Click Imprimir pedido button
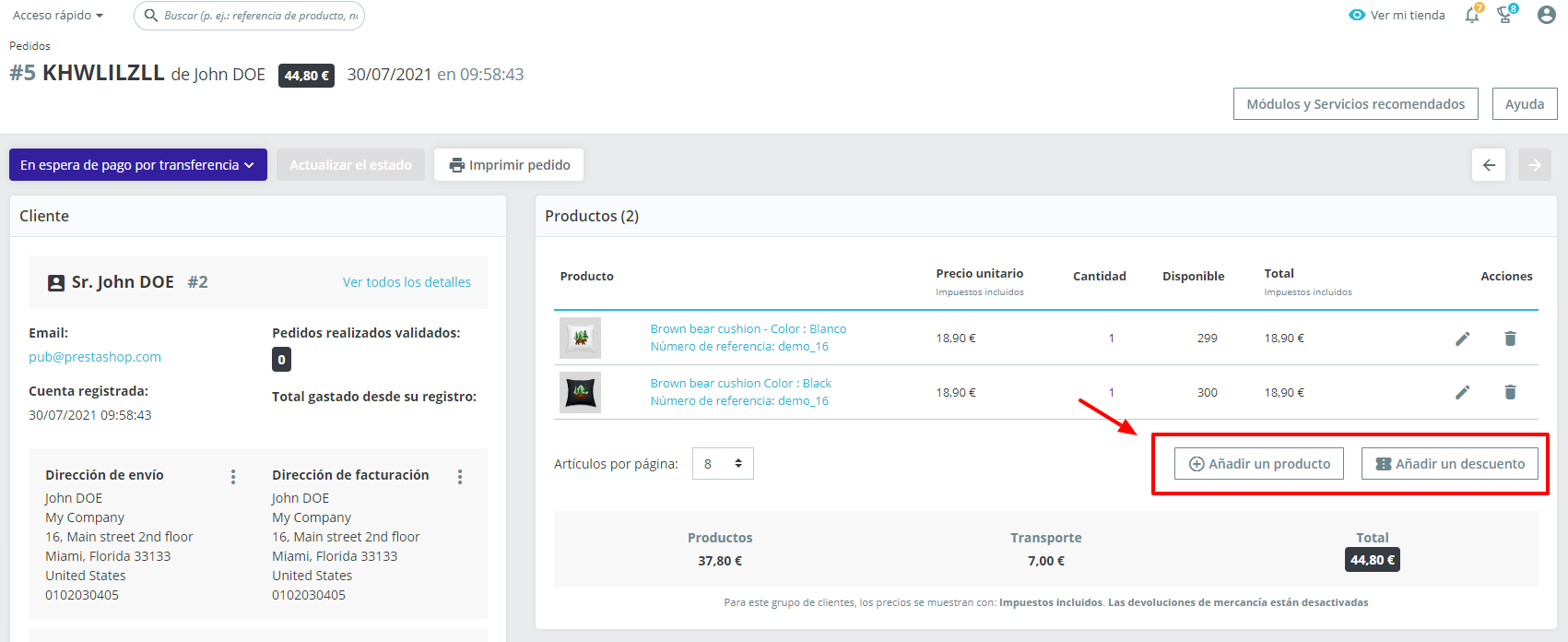This screenshot has width=1568, height=642. click(x=509, y=165)
